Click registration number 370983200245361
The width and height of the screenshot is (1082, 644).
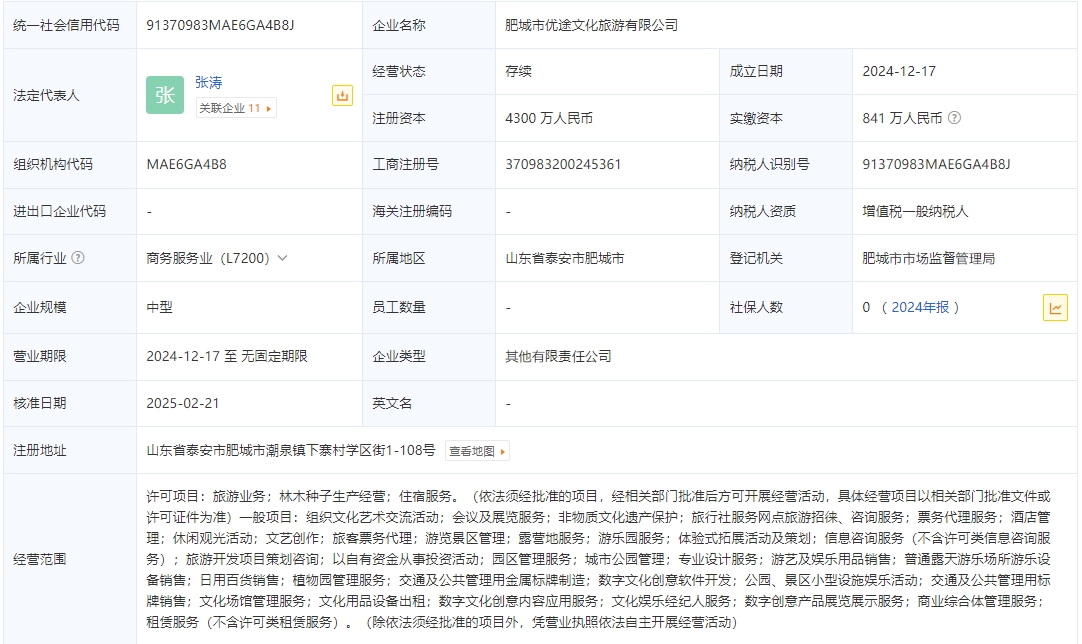[563, 164]
